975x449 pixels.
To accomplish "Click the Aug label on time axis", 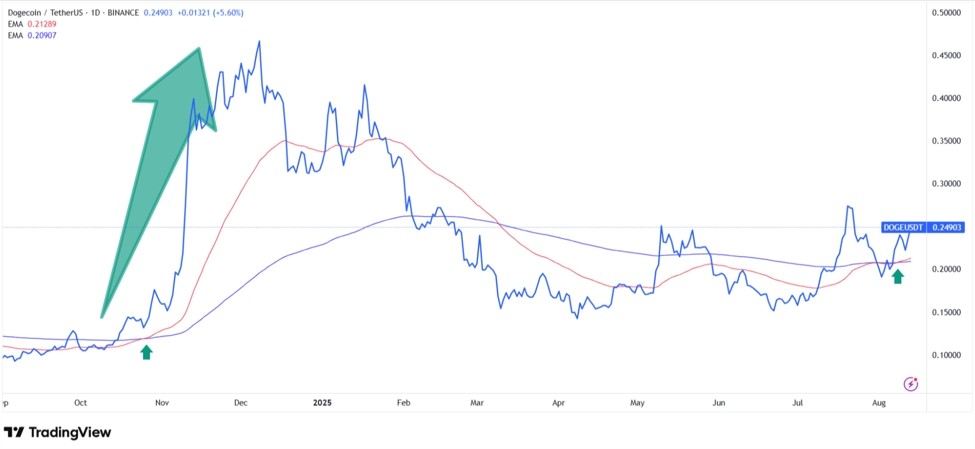I will (877, 402).
